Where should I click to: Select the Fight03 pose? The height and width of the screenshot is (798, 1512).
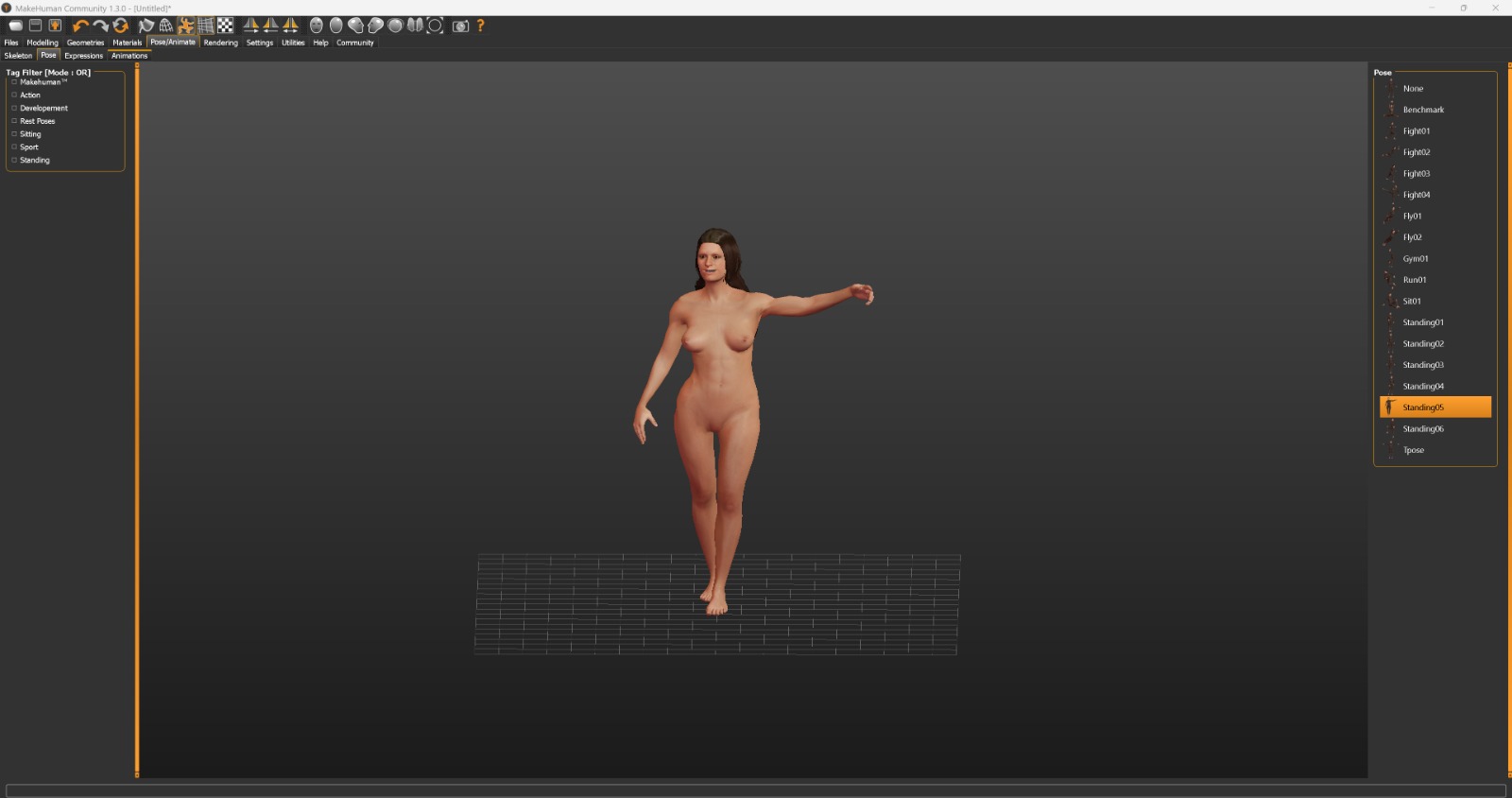pyautogui.click(x=1416, y=174)
